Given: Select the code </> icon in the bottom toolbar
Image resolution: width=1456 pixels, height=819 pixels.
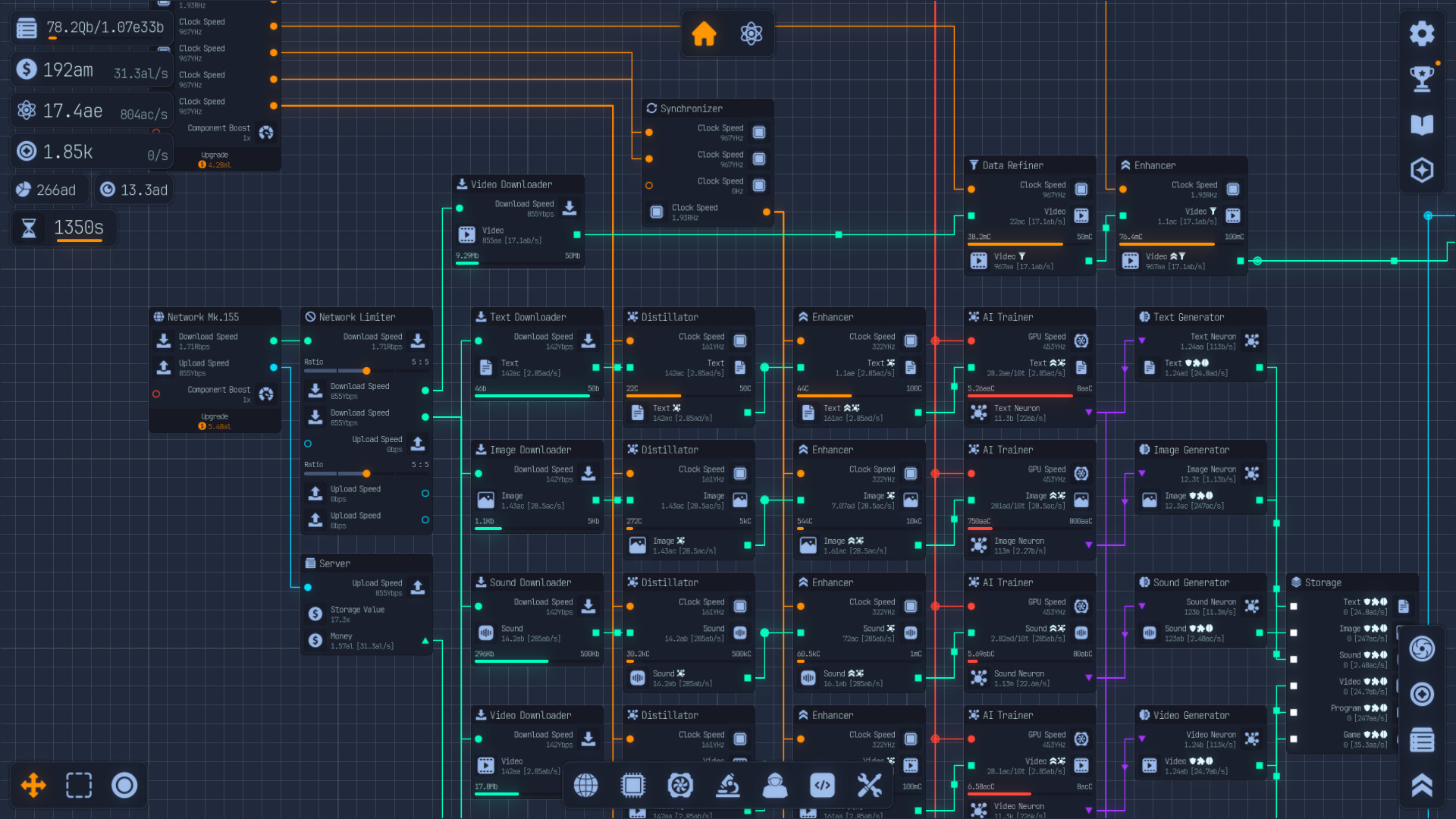Looking at the screenshot, I should click(823, 786).
